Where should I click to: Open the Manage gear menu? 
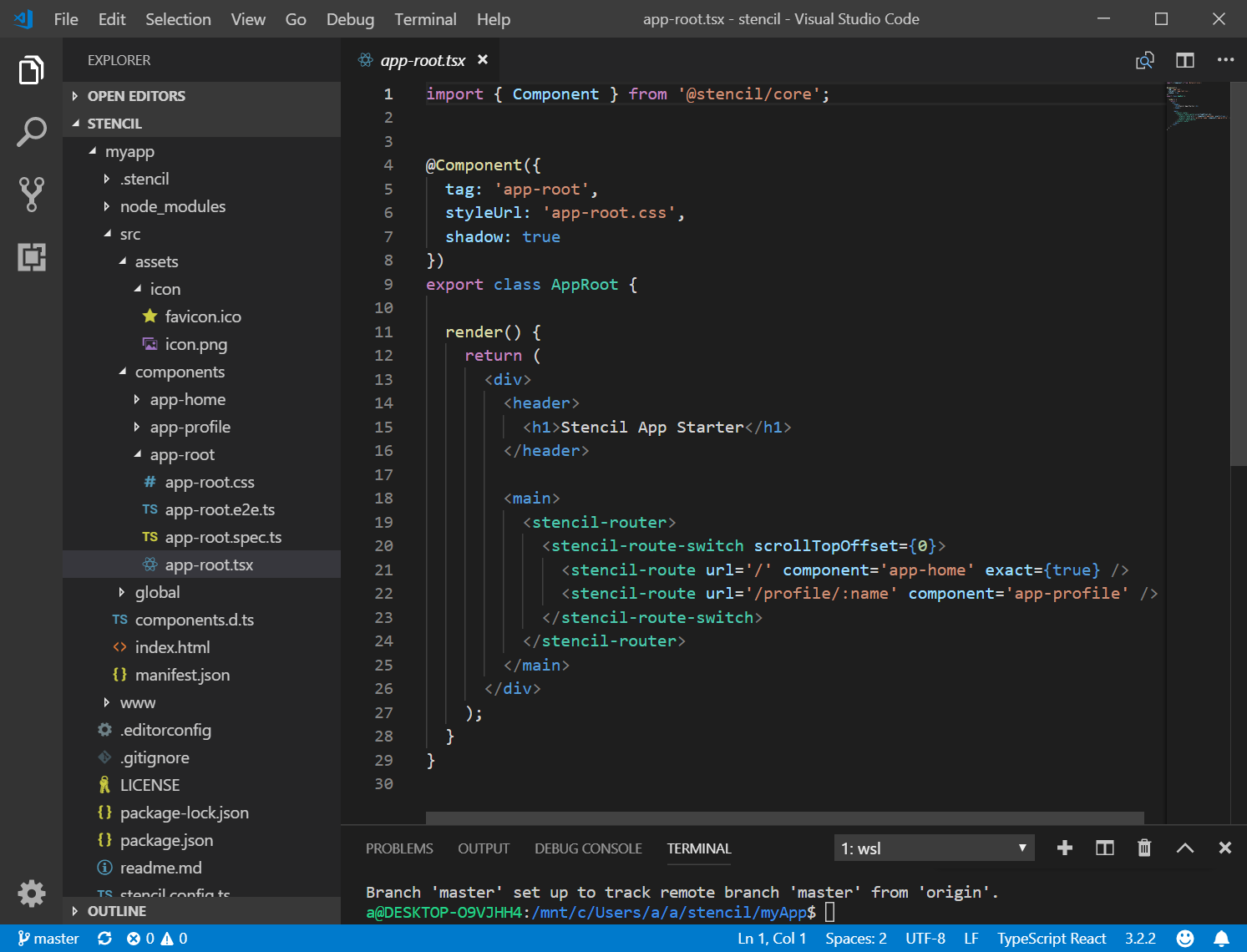(x=31, y=894)
